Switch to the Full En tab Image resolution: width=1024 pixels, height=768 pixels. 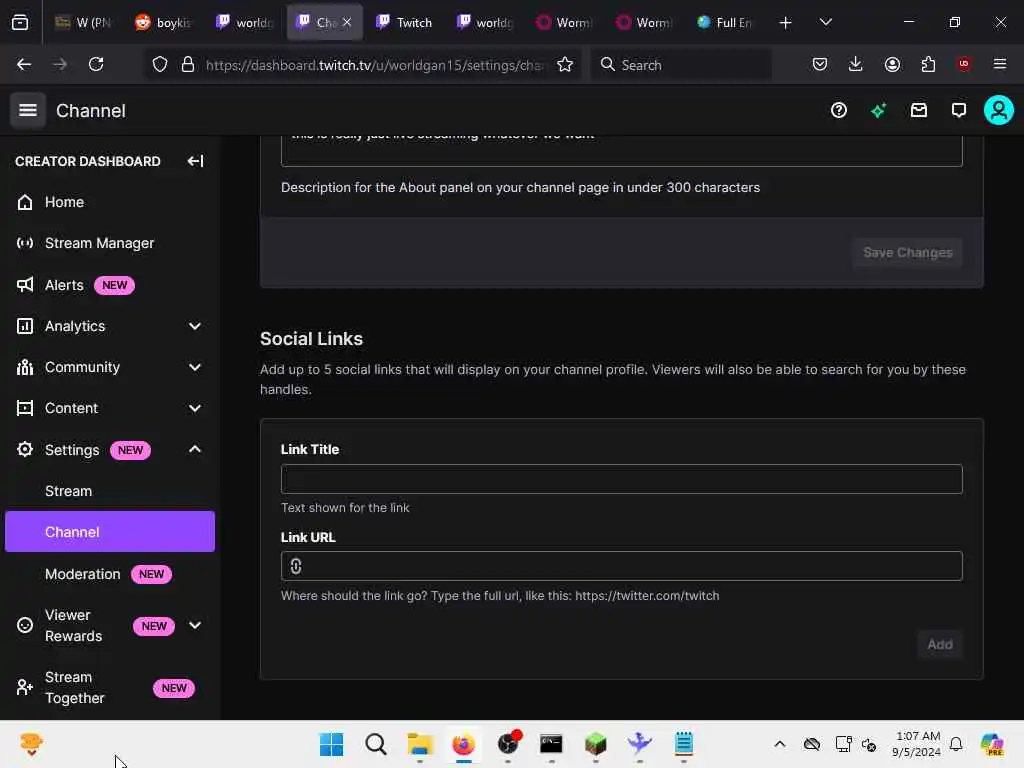pyautogui.click(x=725, y=22)
